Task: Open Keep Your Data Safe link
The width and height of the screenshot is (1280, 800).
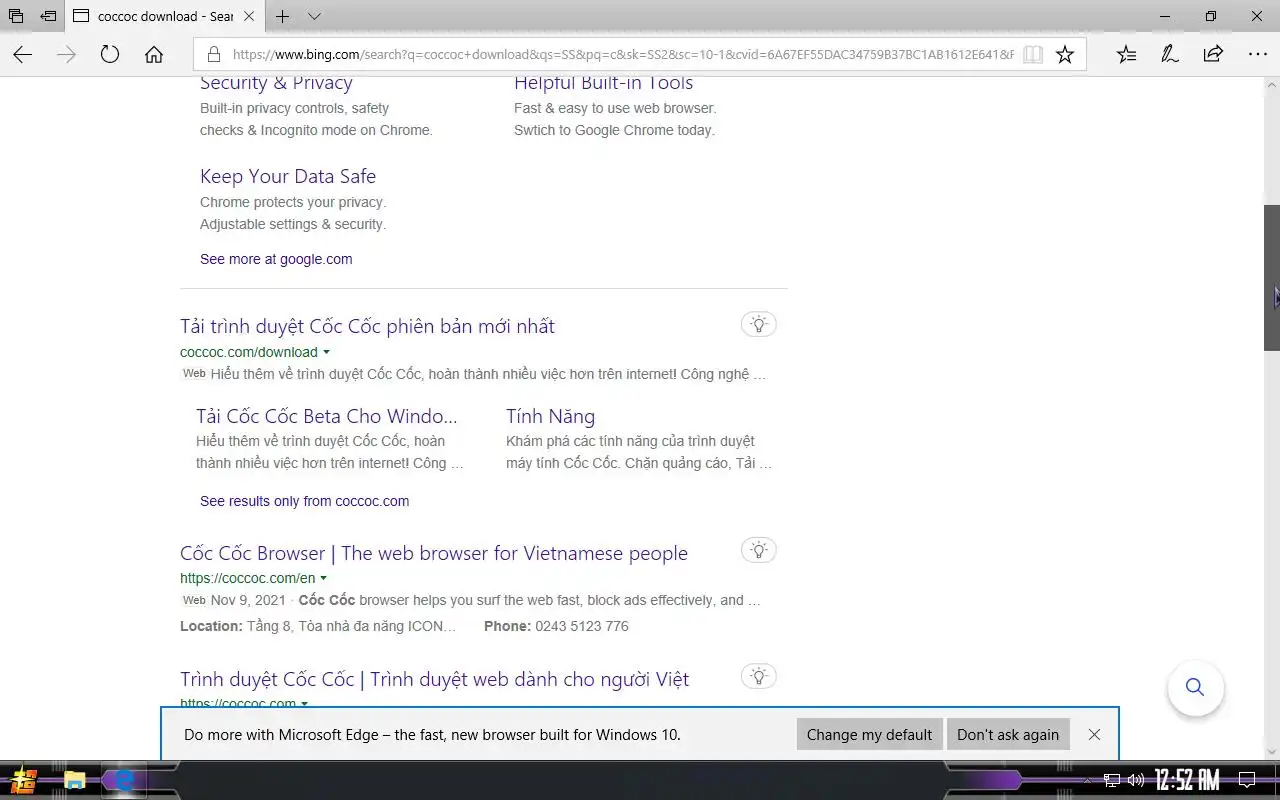Action: 288,176
